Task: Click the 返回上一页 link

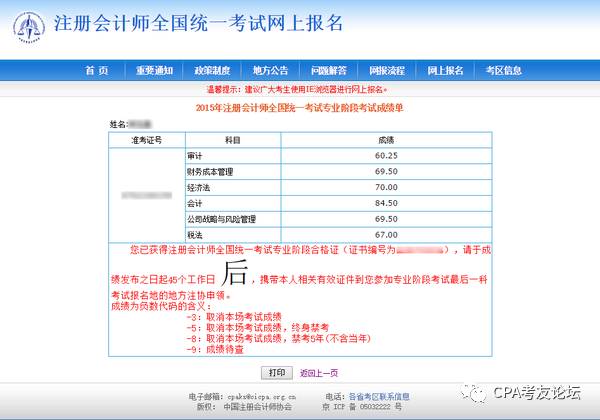Action: coord(319,372)
